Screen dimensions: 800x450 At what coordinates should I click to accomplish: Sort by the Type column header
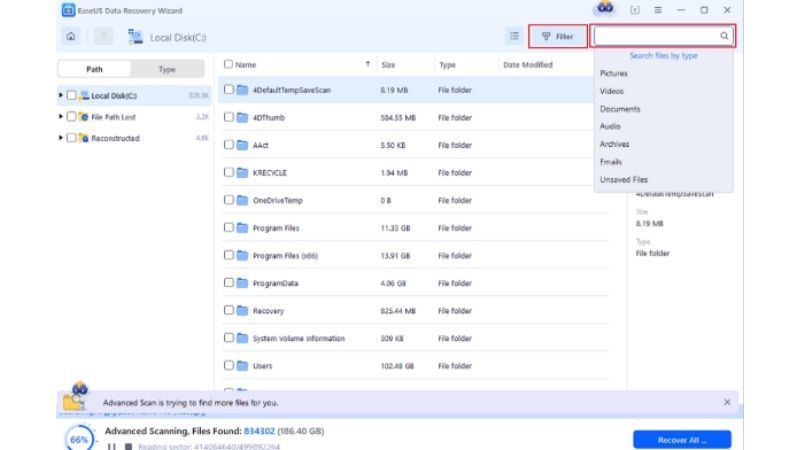pos(447,65)
